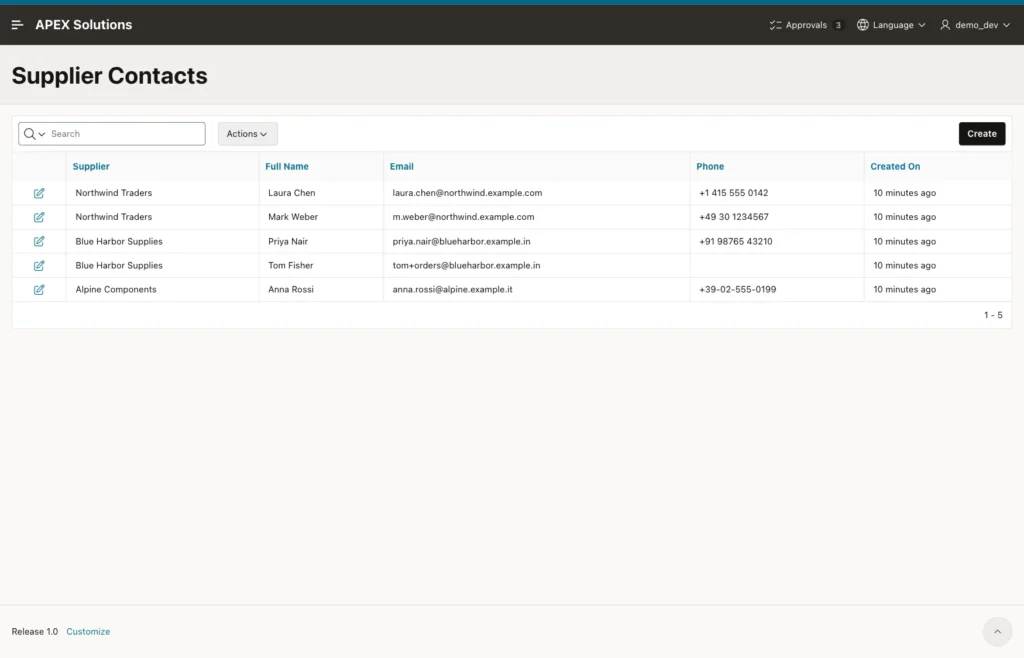Click the Release 1.0 footer text
This screenshot has height=658, width=1024.
pos(35,631)
